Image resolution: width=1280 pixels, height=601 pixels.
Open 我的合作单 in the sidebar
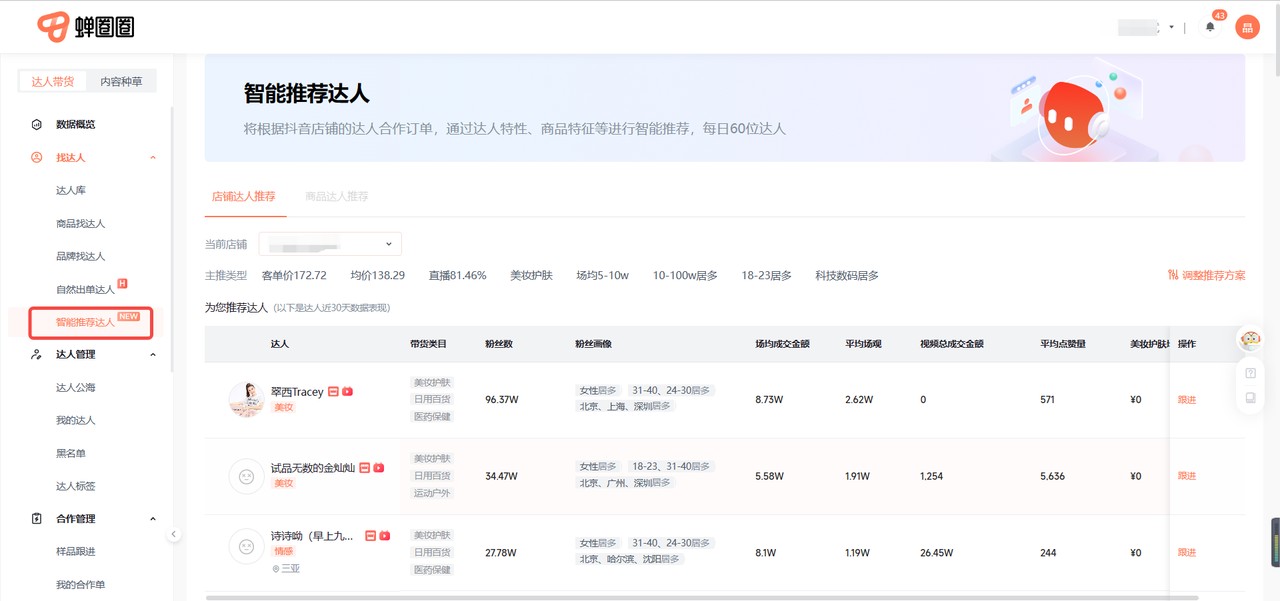tap(80, 584)
